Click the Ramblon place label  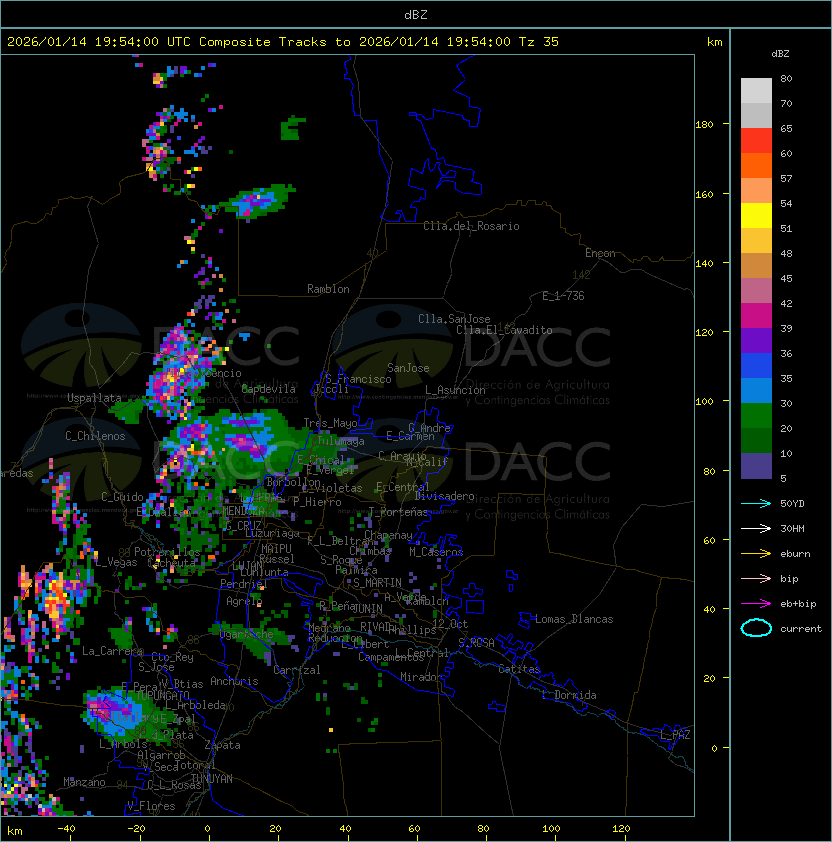(328, 289)
